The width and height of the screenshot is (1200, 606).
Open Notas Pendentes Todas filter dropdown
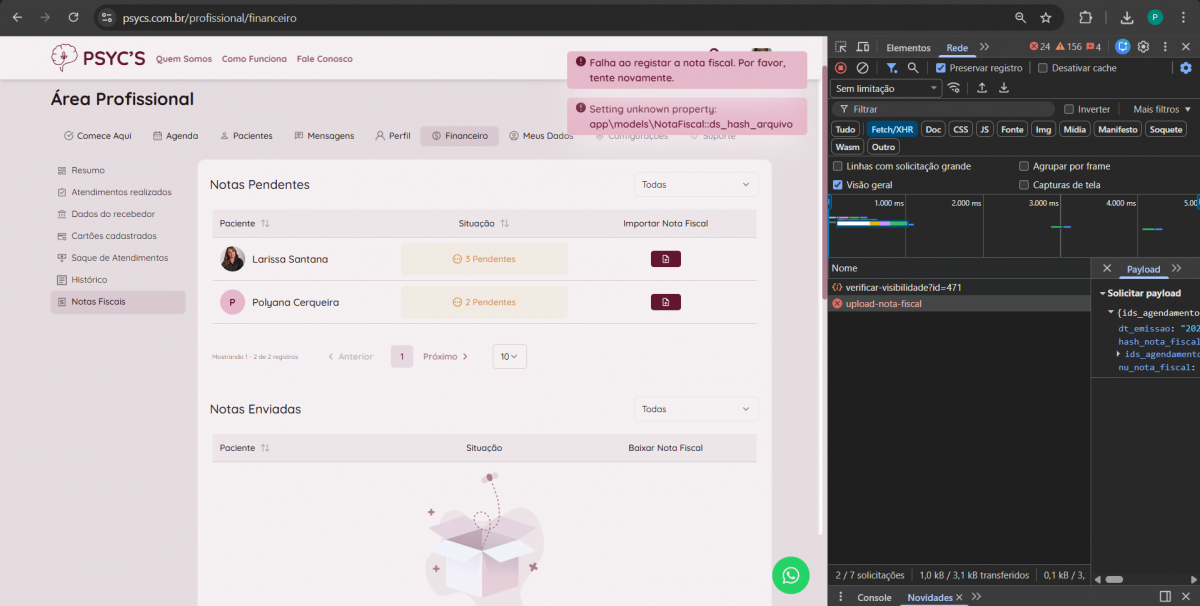696,185
